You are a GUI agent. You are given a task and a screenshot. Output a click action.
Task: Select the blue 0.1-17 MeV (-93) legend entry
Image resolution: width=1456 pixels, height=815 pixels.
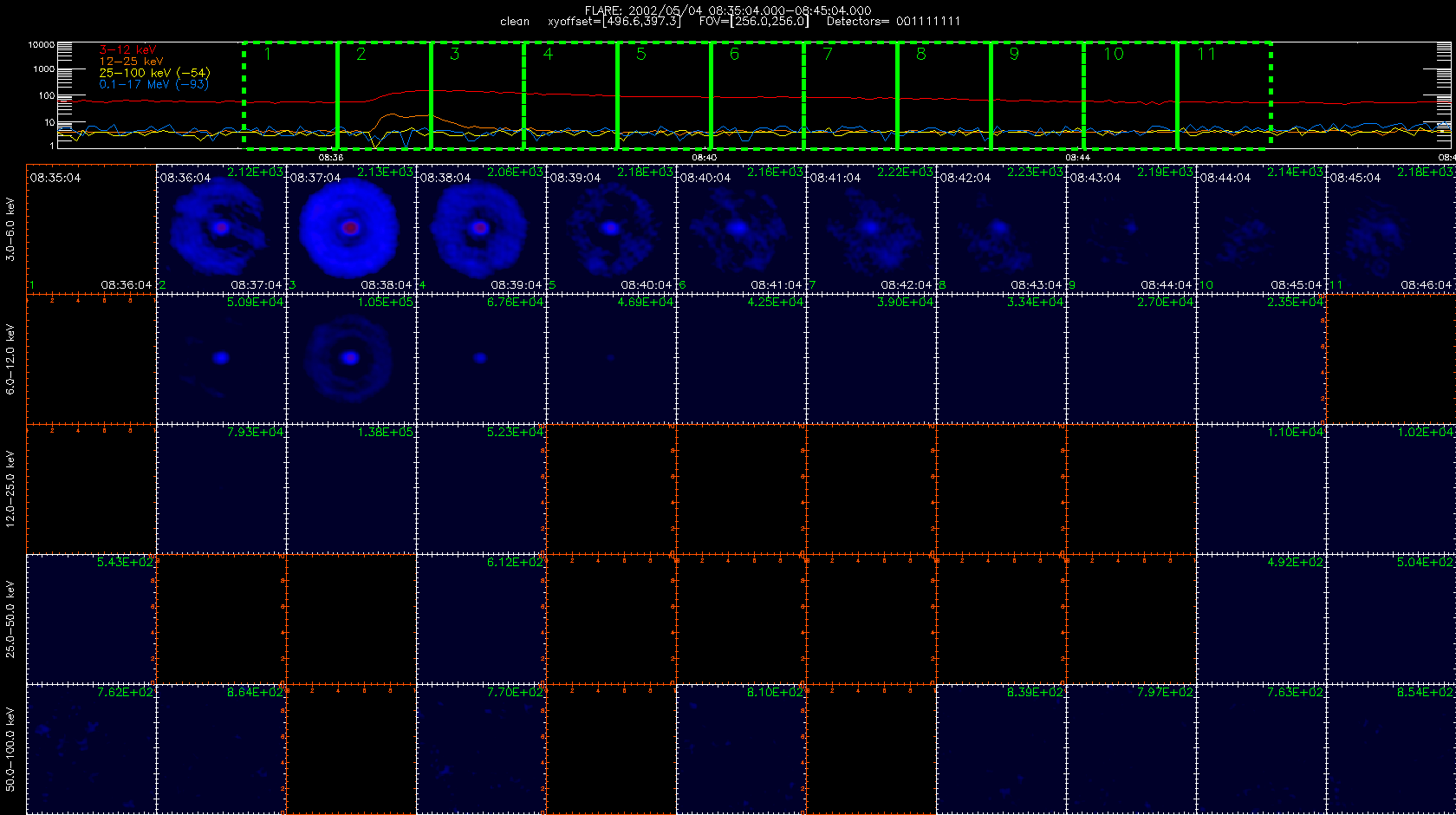153,84
